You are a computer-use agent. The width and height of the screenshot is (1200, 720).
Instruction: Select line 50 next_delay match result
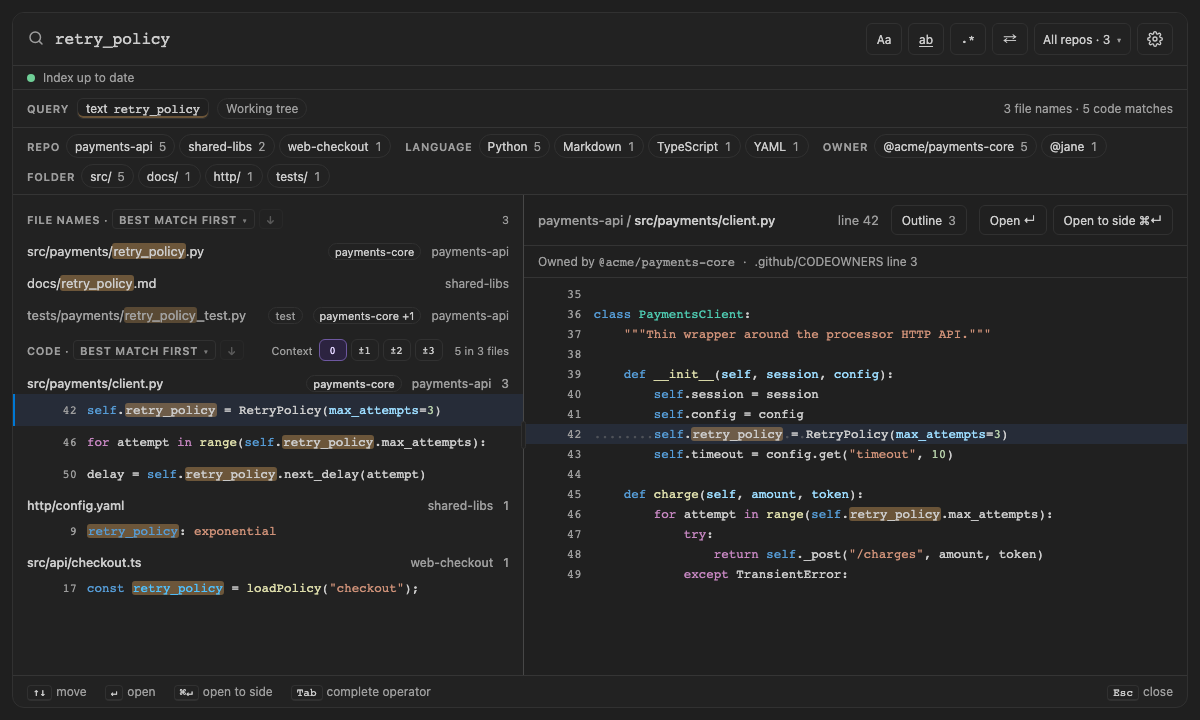pos(268,474)
